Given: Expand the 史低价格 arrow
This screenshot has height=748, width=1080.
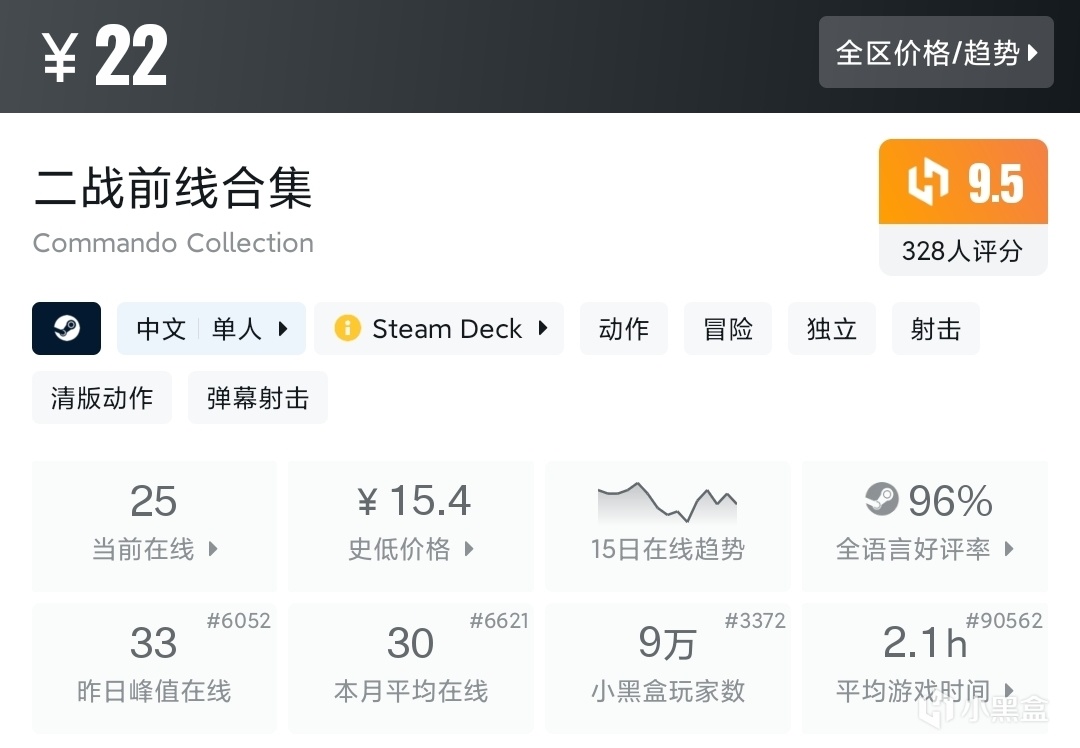Looking at the screenshot, I should coord(469,549).
